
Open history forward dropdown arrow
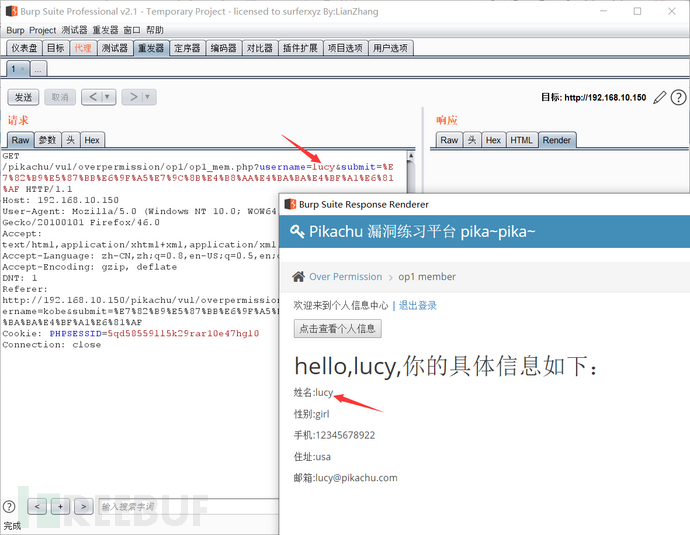[147, 97]
